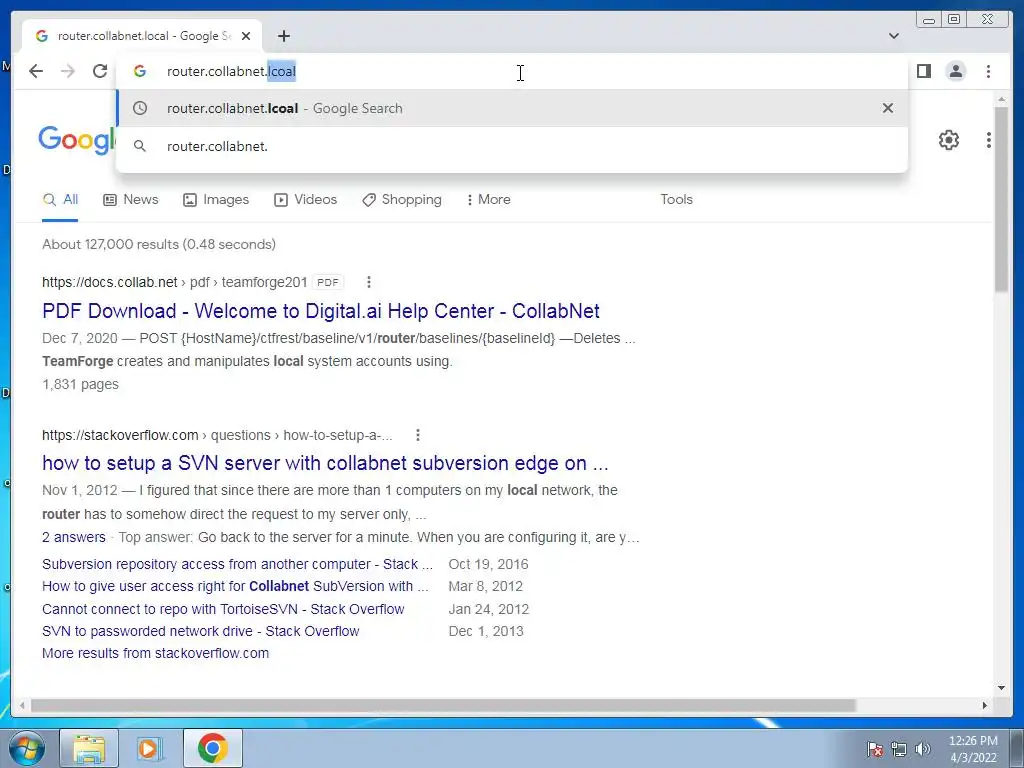
Task: Select the router.collabnet.lcoal history suggestion
Action: [512, 108]
